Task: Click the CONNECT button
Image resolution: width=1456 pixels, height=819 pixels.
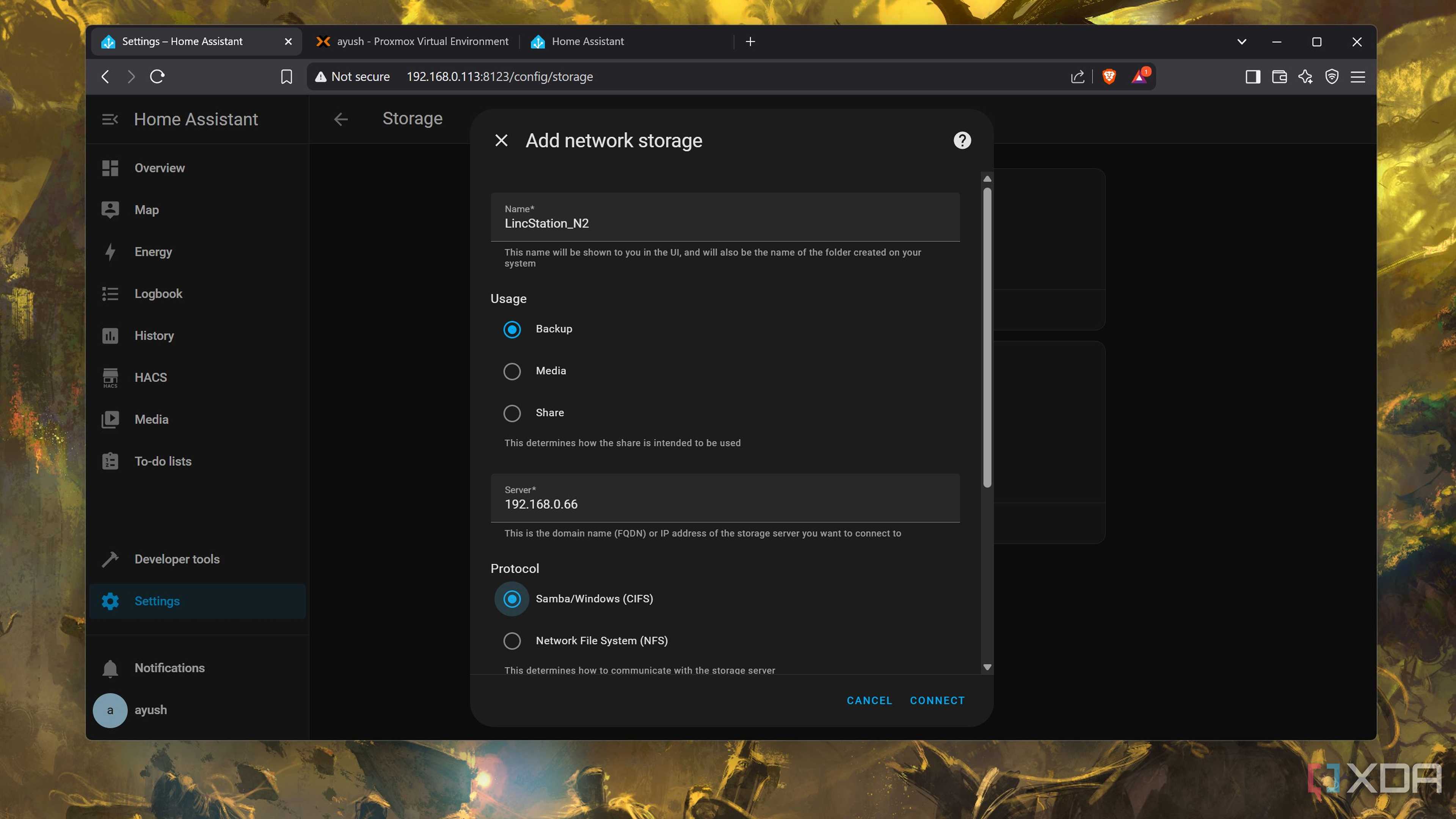Action: [x=937, y=700]
